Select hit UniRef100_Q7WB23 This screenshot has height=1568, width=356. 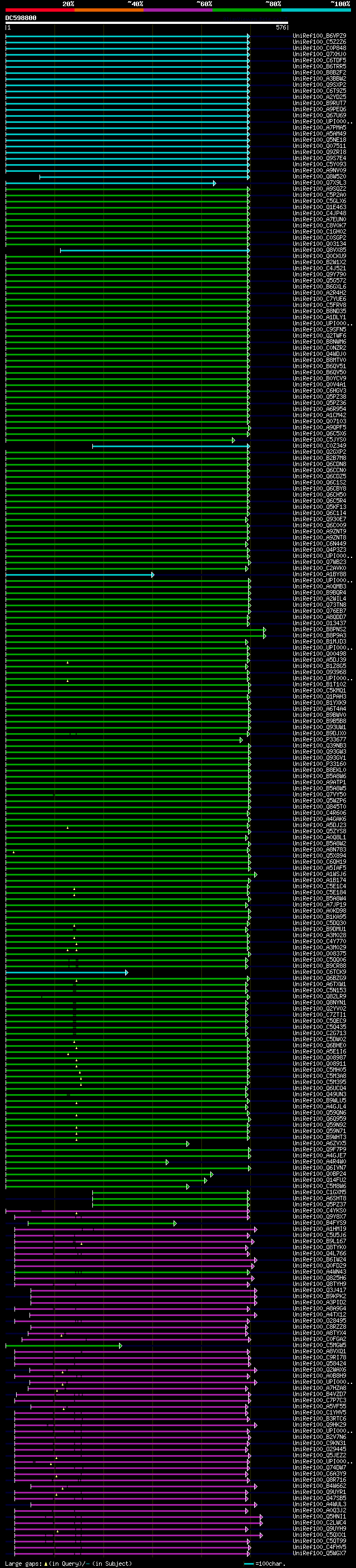point(319,562)
